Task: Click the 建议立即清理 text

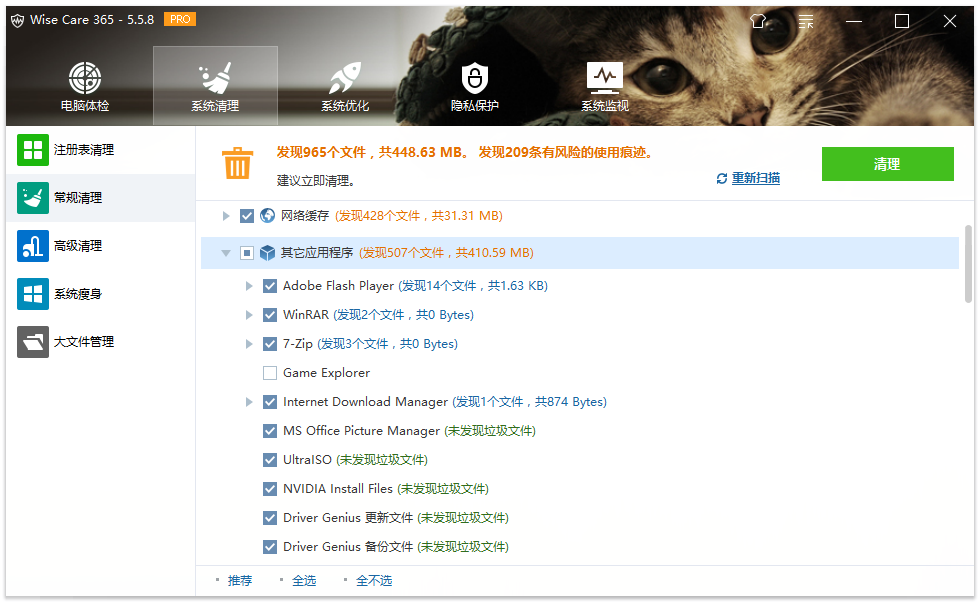Action: [x=316, y=181]
